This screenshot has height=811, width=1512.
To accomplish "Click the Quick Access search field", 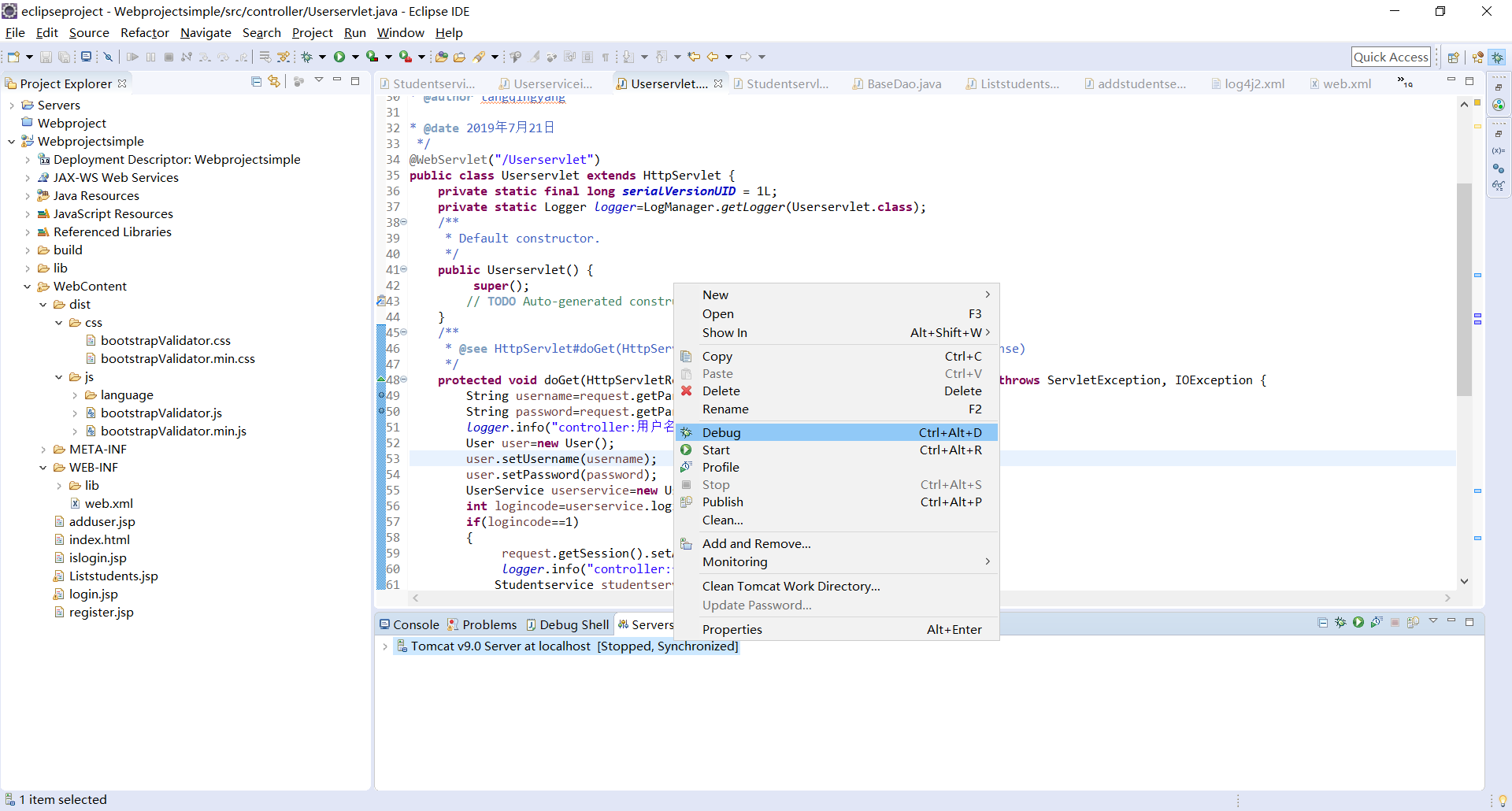I will [x=1390, y=57].
